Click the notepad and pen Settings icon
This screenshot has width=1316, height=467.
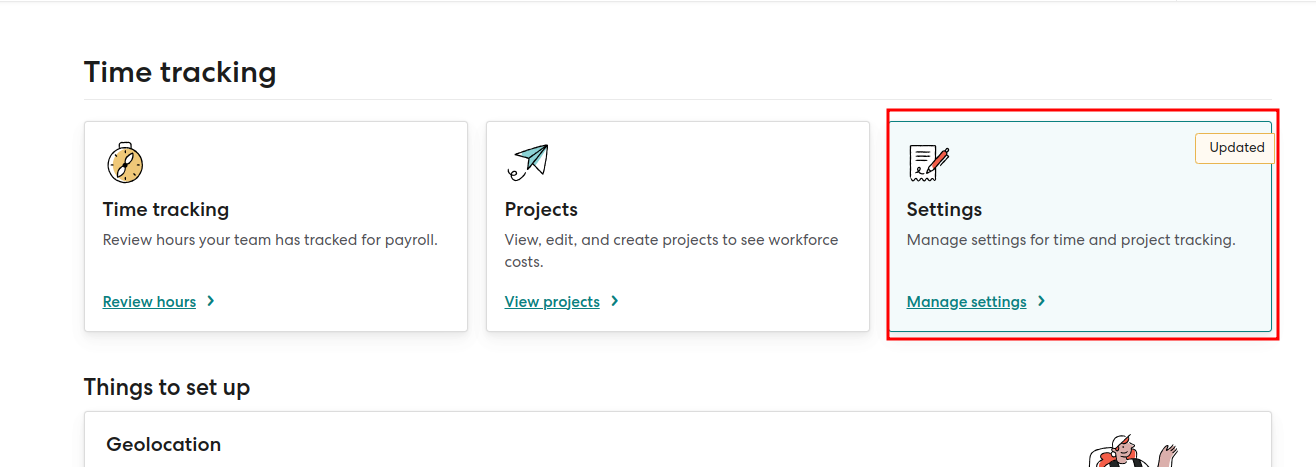point(929,162)
